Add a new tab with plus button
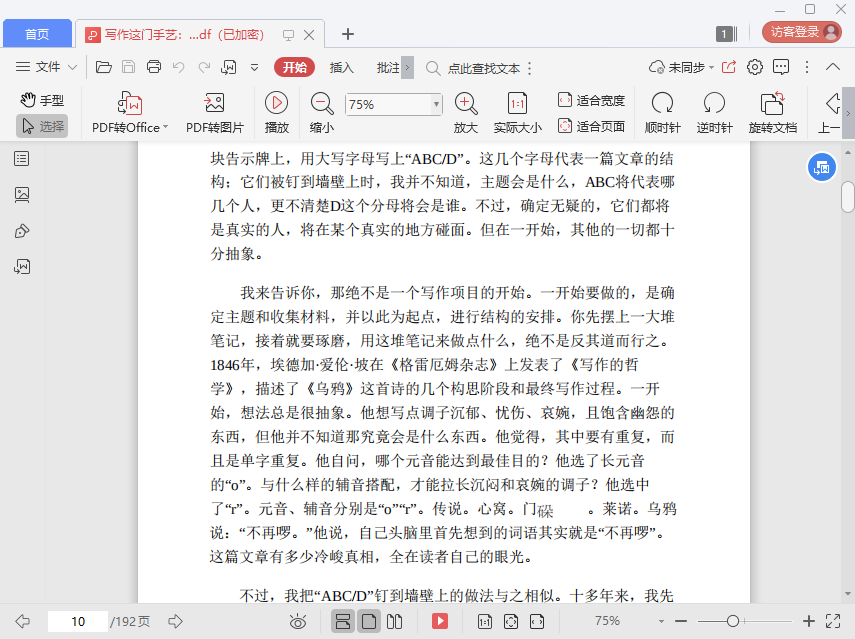This screenshot has height=639, width=855. [348, 34]
